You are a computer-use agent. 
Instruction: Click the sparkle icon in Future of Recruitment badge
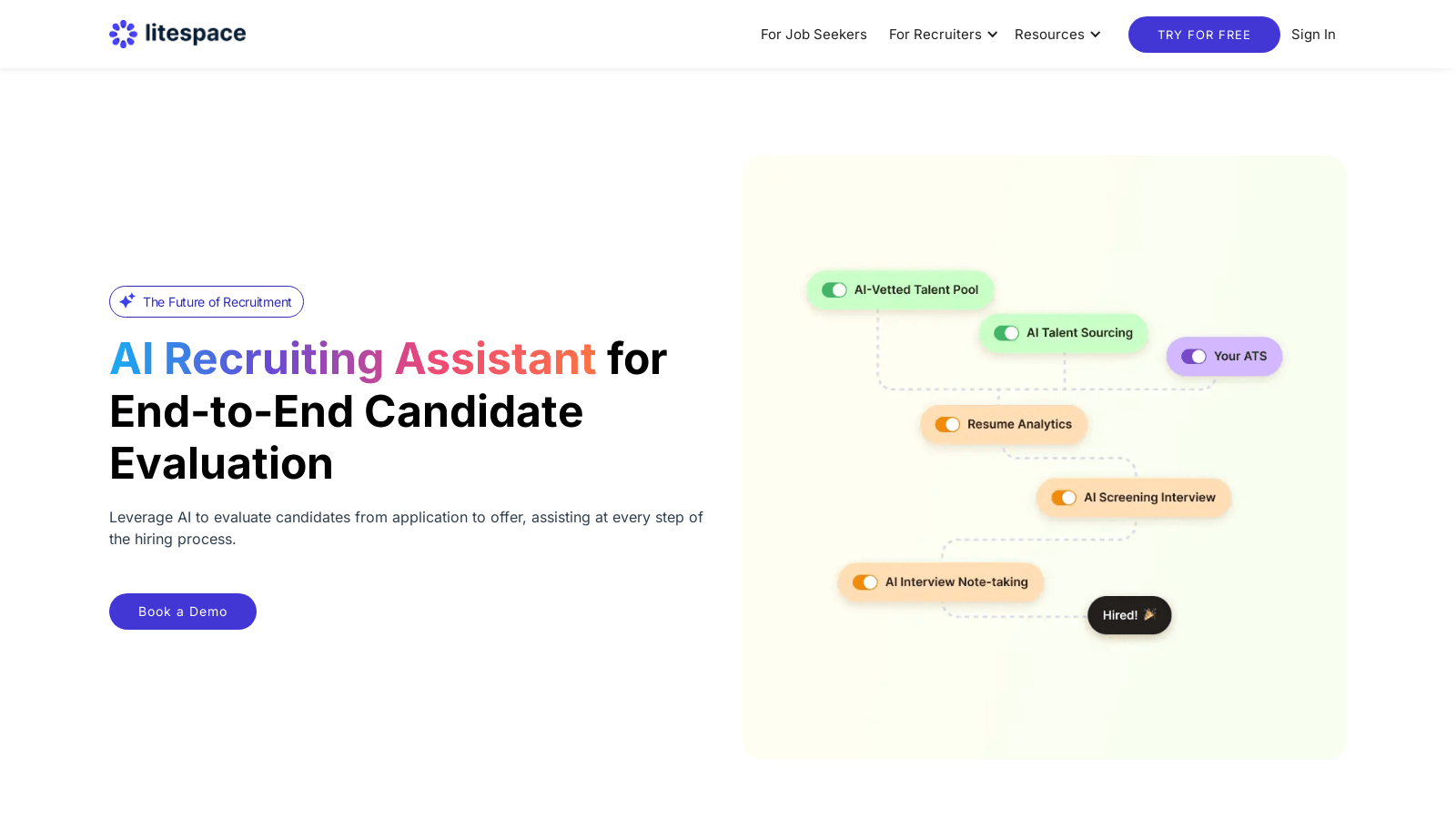point(127,300)
